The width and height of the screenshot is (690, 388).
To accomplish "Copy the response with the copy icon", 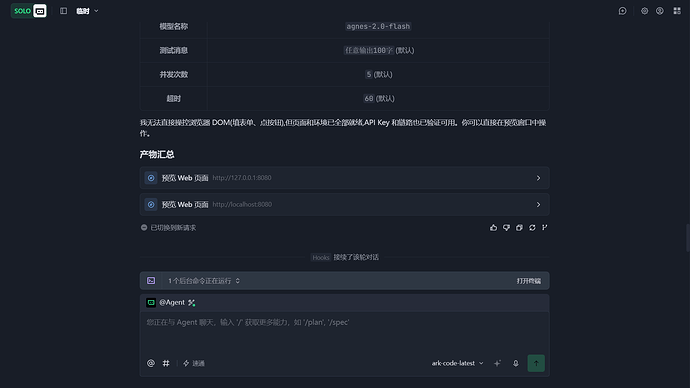I will [x=519, y=227].
